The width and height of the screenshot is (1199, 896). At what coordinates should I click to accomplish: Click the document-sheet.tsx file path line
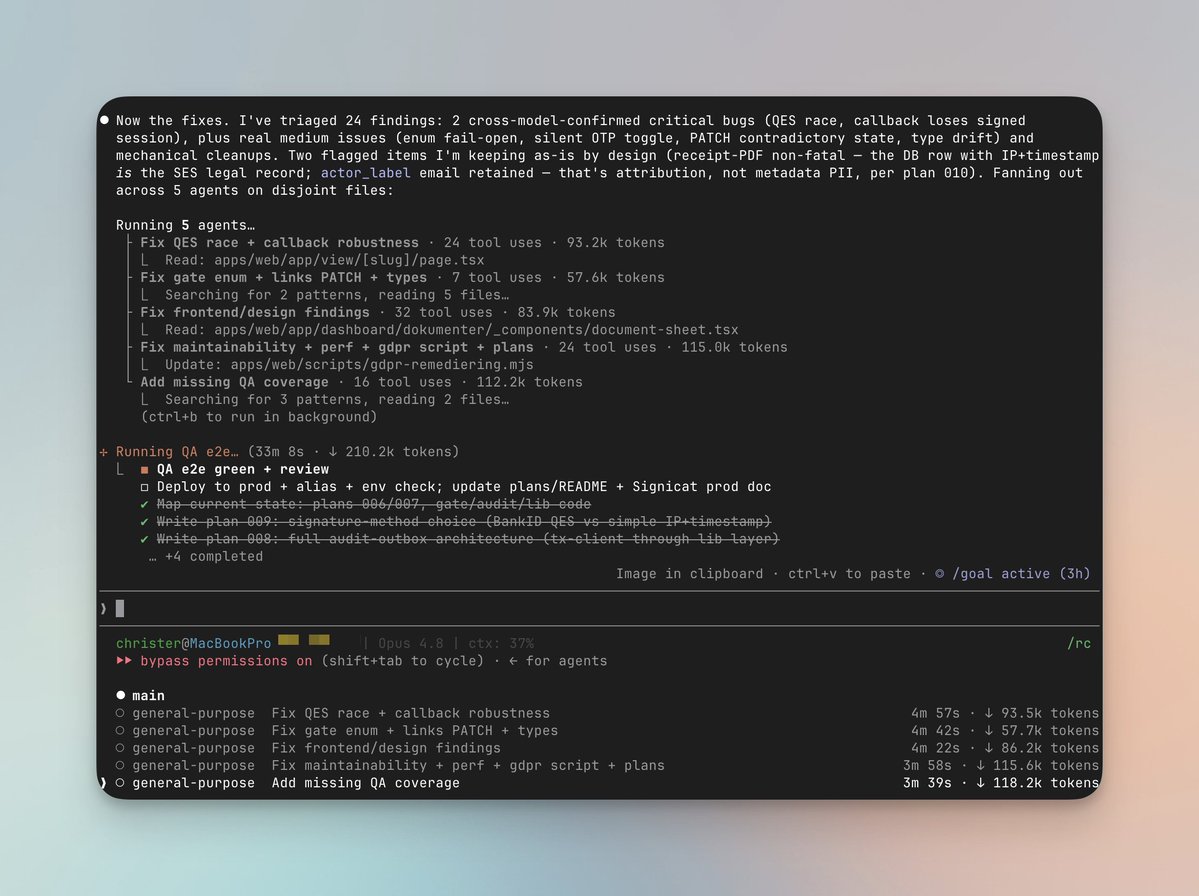451,330
